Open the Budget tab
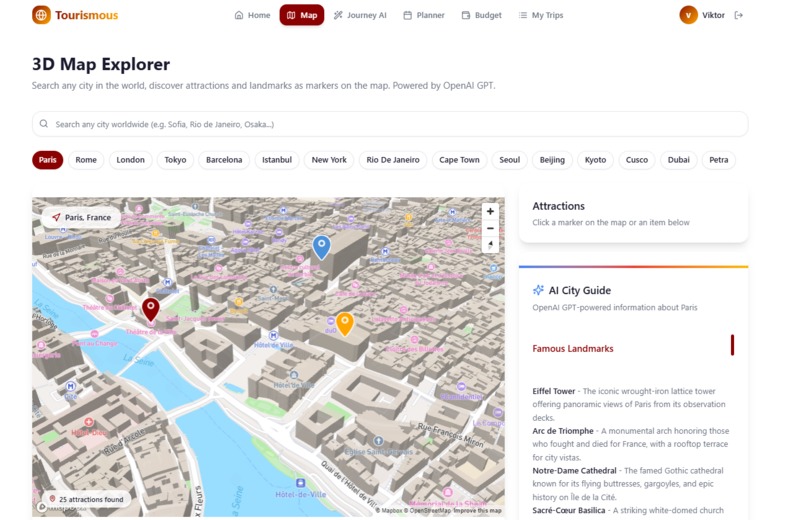 (x=482, y=15)
